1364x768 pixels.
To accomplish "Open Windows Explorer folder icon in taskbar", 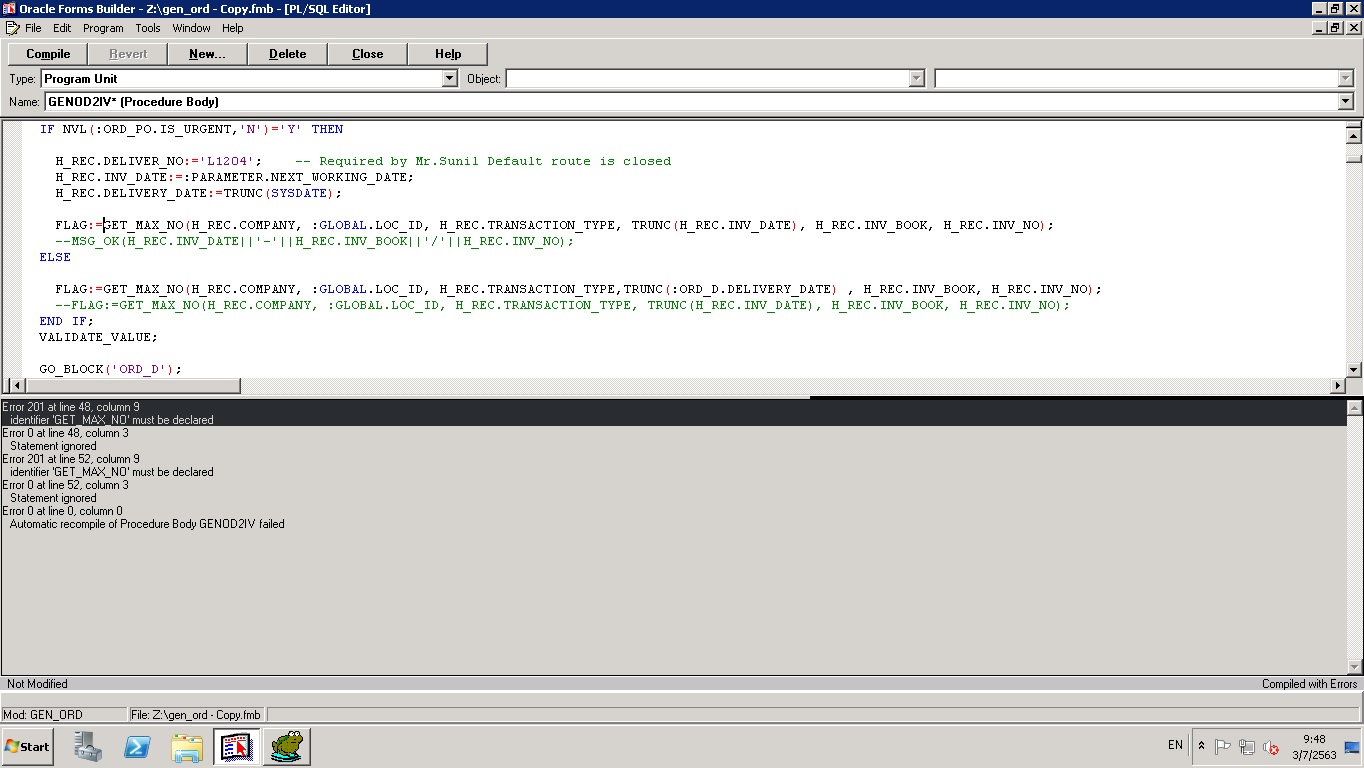I will click(x=187, y=746).
